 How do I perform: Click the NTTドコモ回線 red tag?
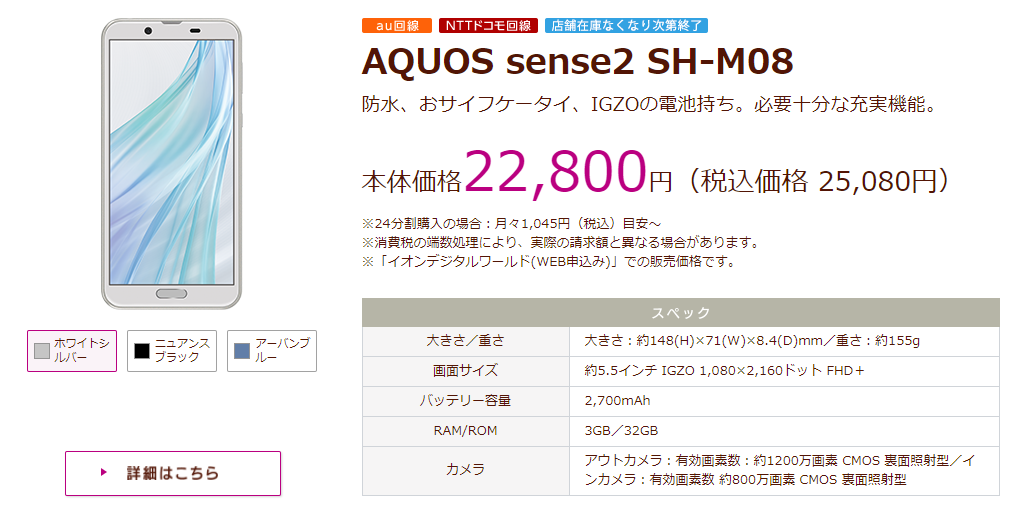point(488,25)
